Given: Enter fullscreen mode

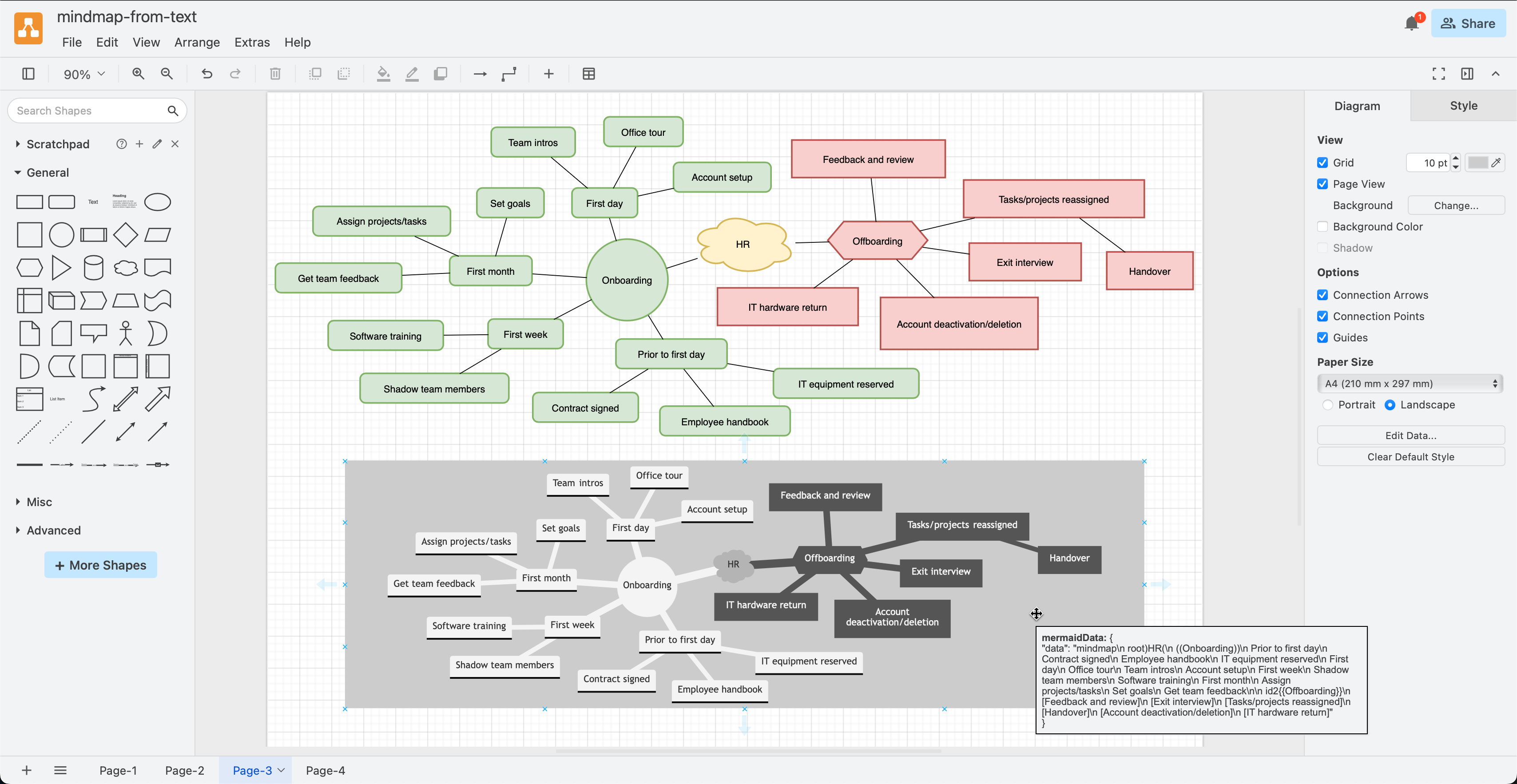Looking at the screenshot, I should (1438, 74).
